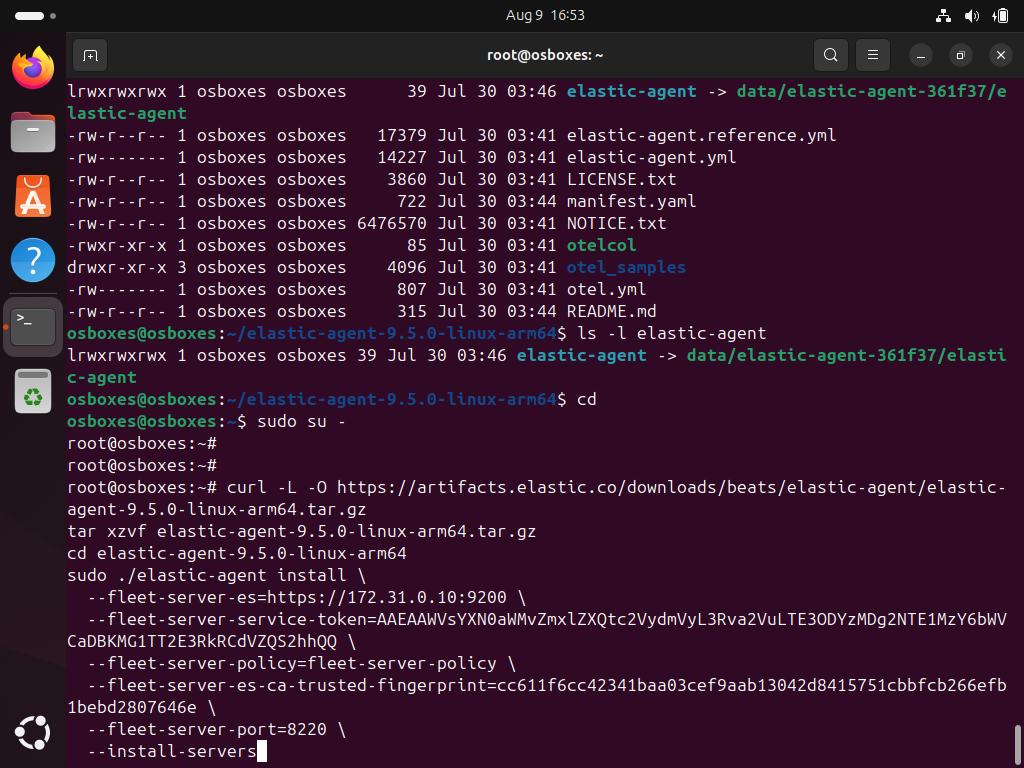
Task: Maximize the terminal window
Action: point(961,56)
